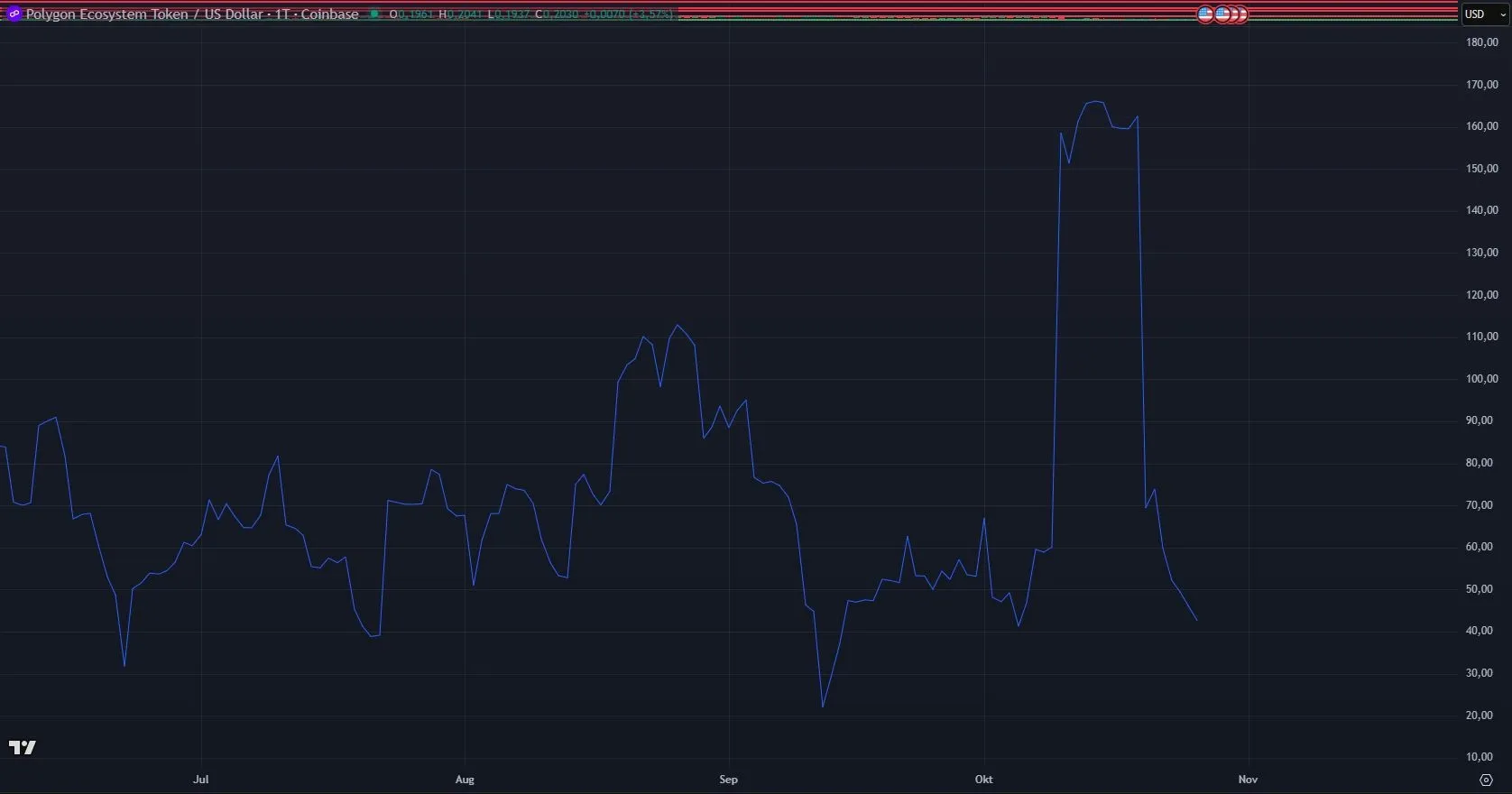Click the Nov label on time axis
Screen dimensions: 1512x794
coord(1248,780)
